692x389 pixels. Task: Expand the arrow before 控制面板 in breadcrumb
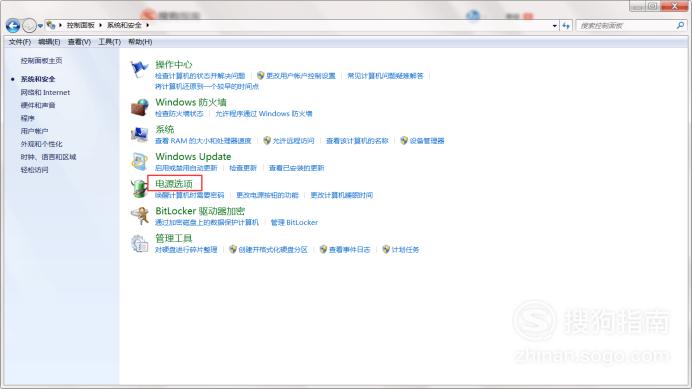point(60,25)
